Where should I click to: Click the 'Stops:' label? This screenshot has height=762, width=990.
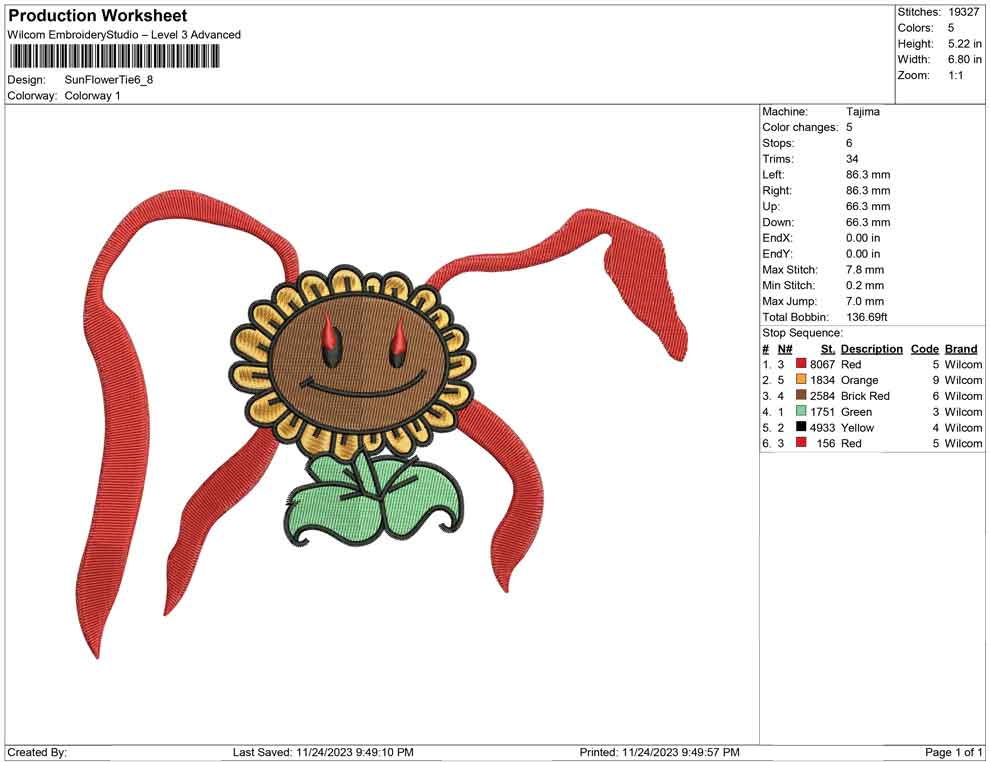point(778,143)
